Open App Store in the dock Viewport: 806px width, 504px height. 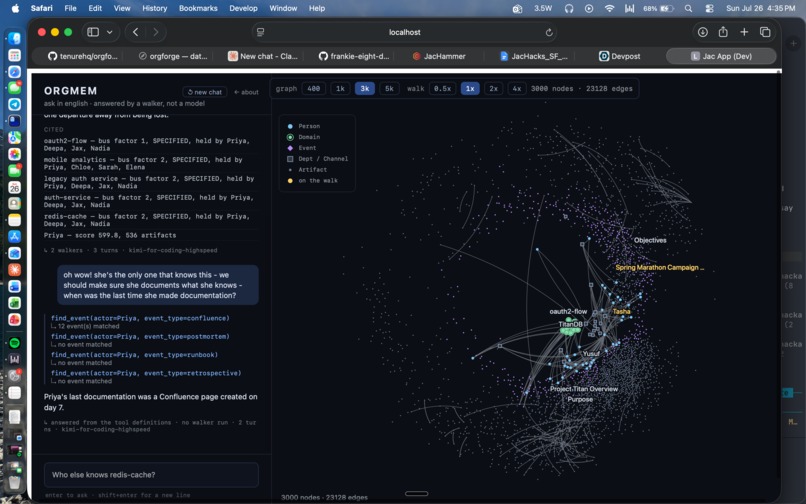click(14, 237)
